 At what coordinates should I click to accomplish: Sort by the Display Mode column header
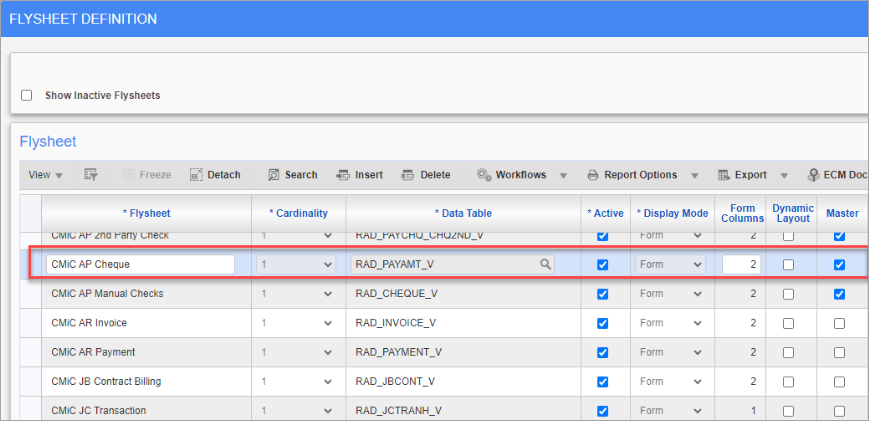(x=672, y=213)
